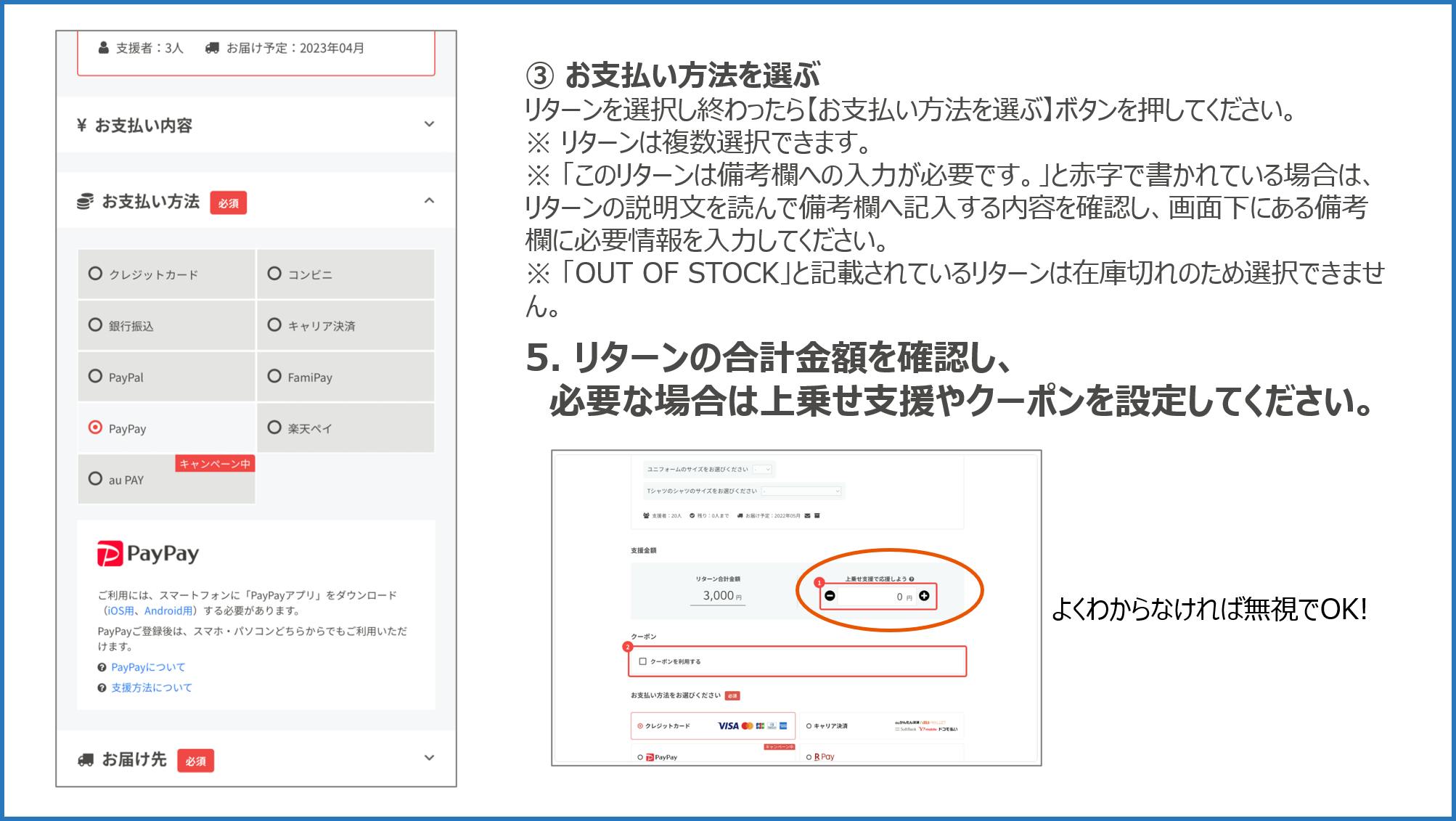Click the truck icon beside お届け先
The height and width of the screenshot is (821, 1456).
tap(86, 760)
